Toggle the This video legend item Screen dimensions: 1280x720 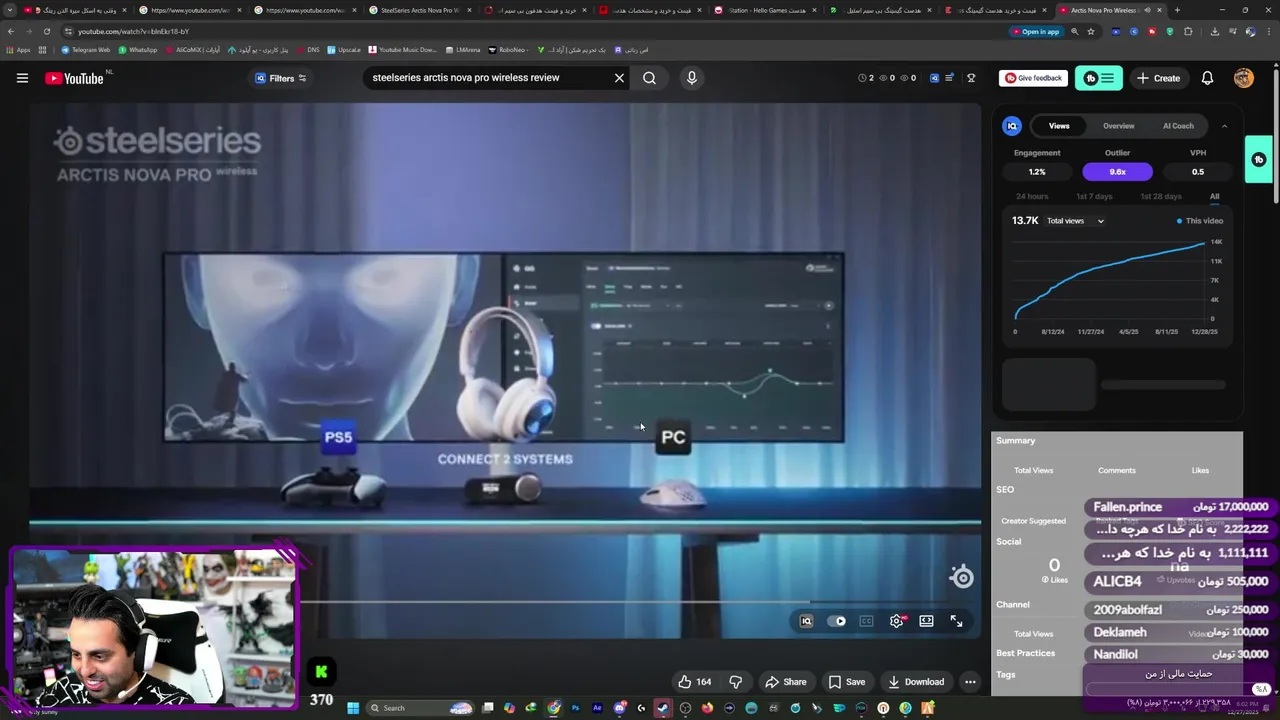[x=1200, y=221]
